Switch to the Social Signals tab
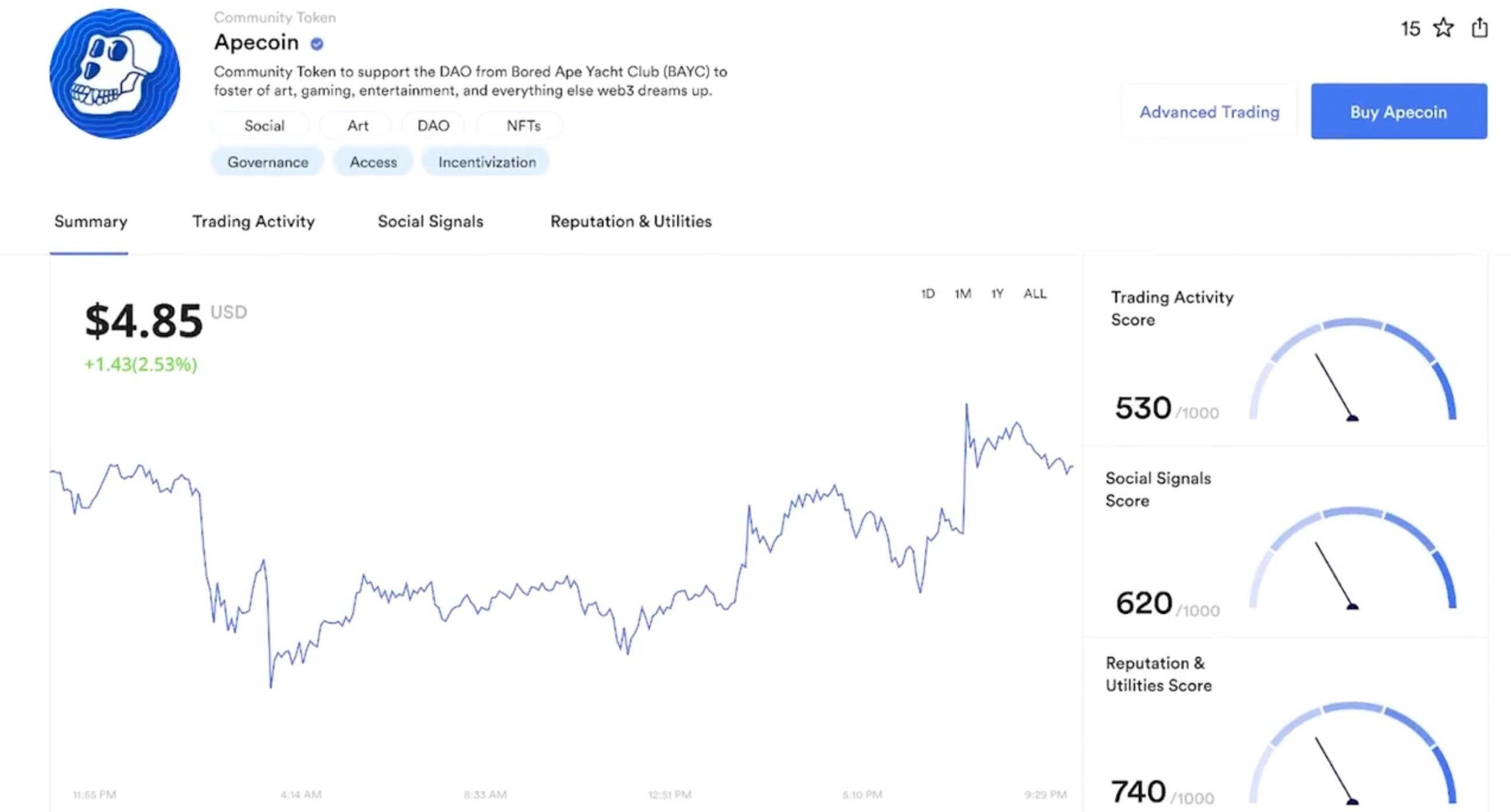This screenshot has height=812, width=1511. (x=431, y=221)
